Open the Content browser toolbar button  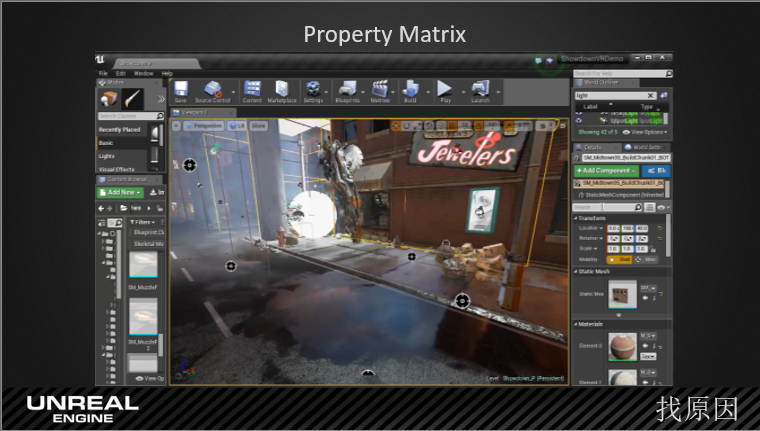tap(252, 91)
